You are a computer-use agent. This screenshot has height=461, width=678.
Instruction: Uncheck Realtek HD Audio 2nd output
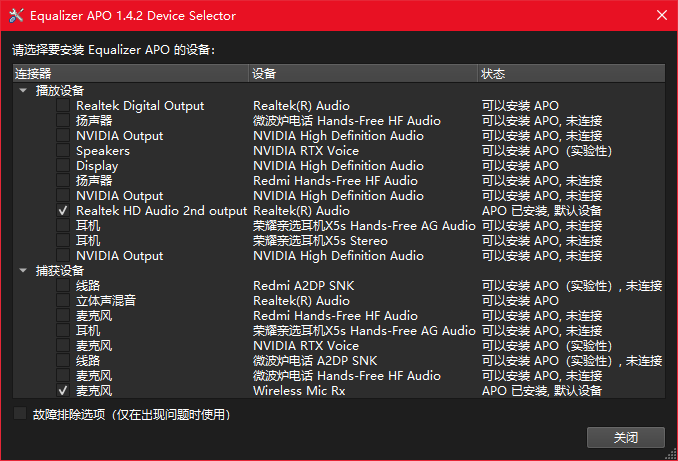point(63,211)
